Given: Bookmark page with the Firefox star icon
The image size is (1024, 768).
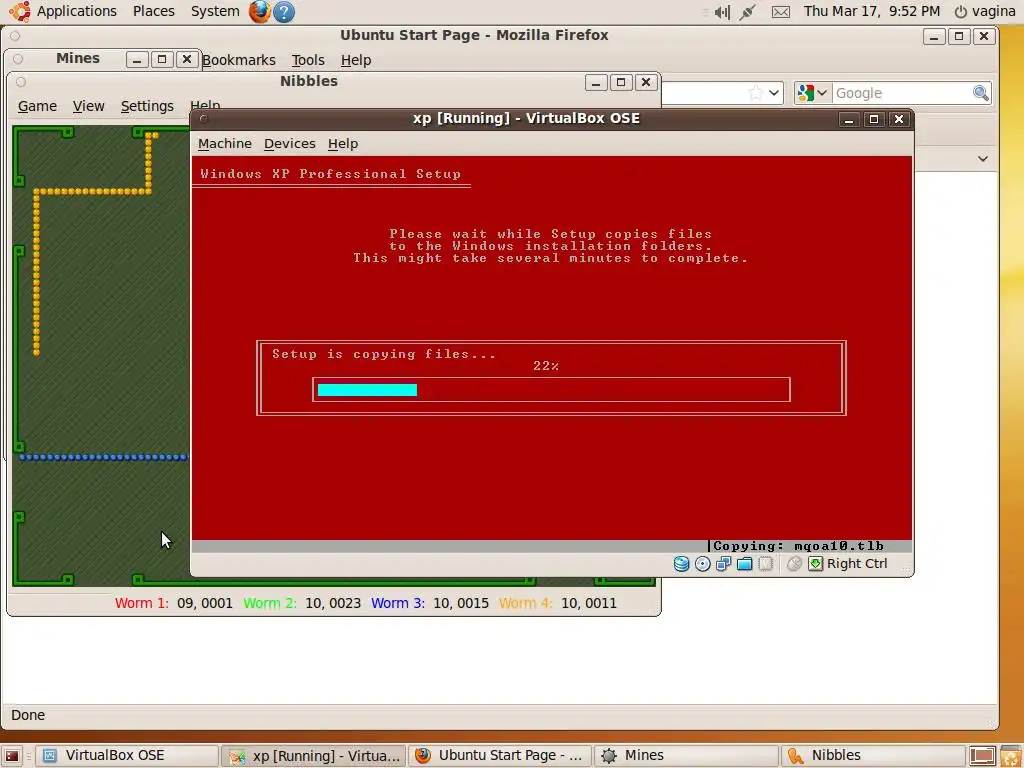Looking at the screenshot, I should [x=756, y=93].
